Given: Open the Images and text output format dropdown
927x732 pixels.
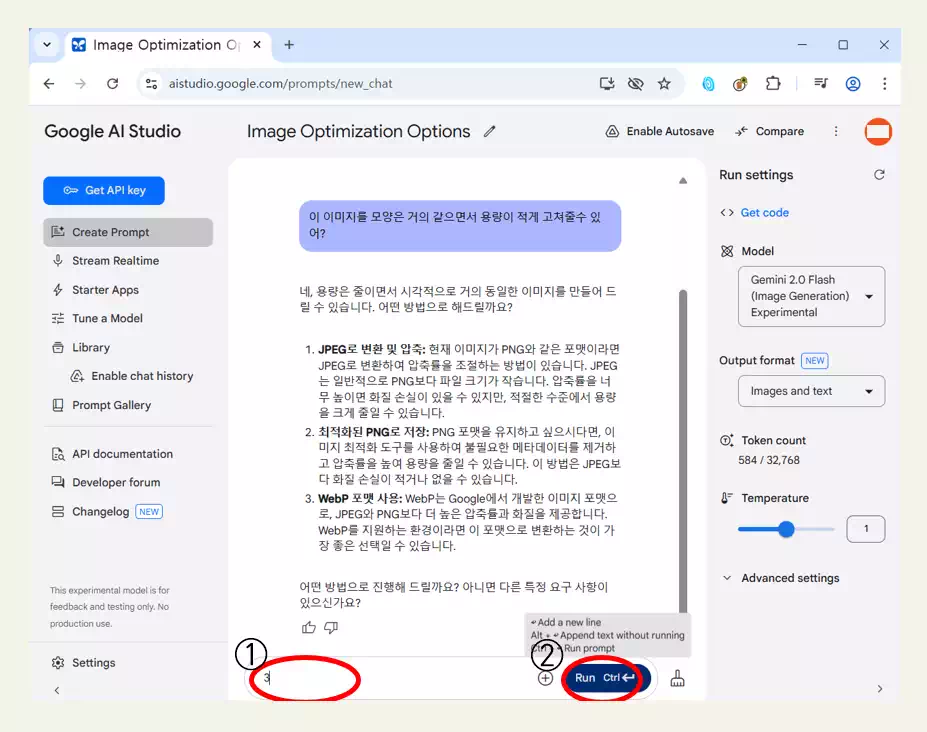Looking at the screenshot, I should (x=810, y=392).
